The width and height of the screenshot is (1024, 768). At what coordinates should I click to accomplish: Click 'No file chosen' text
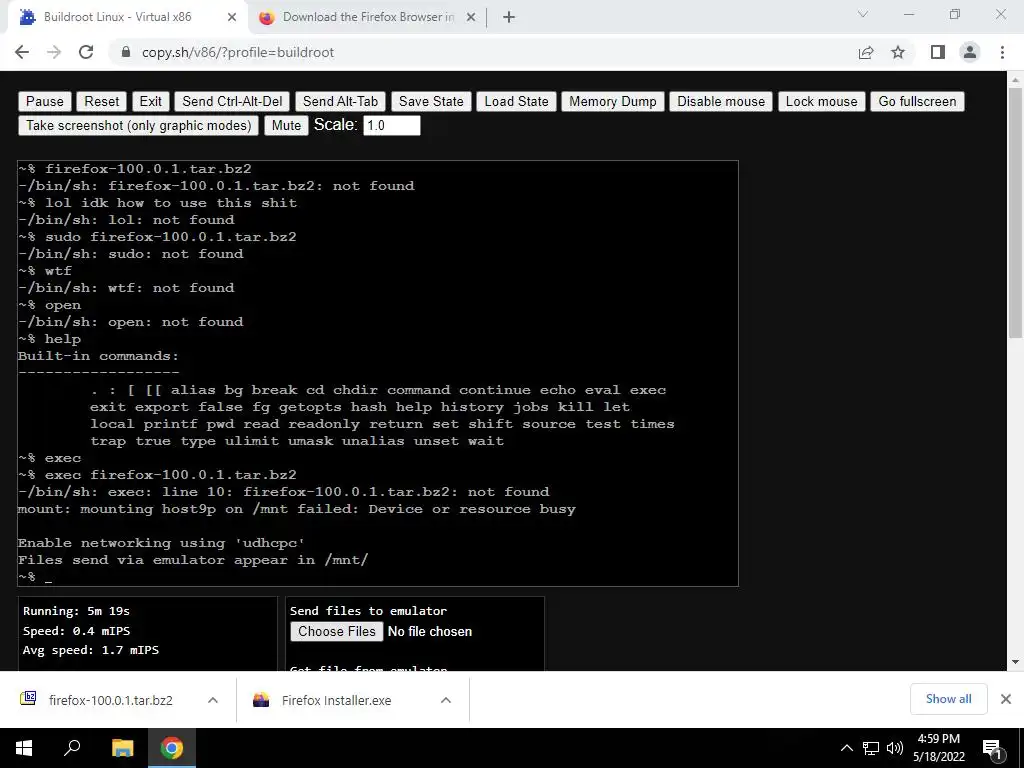(x=430, y=632)
